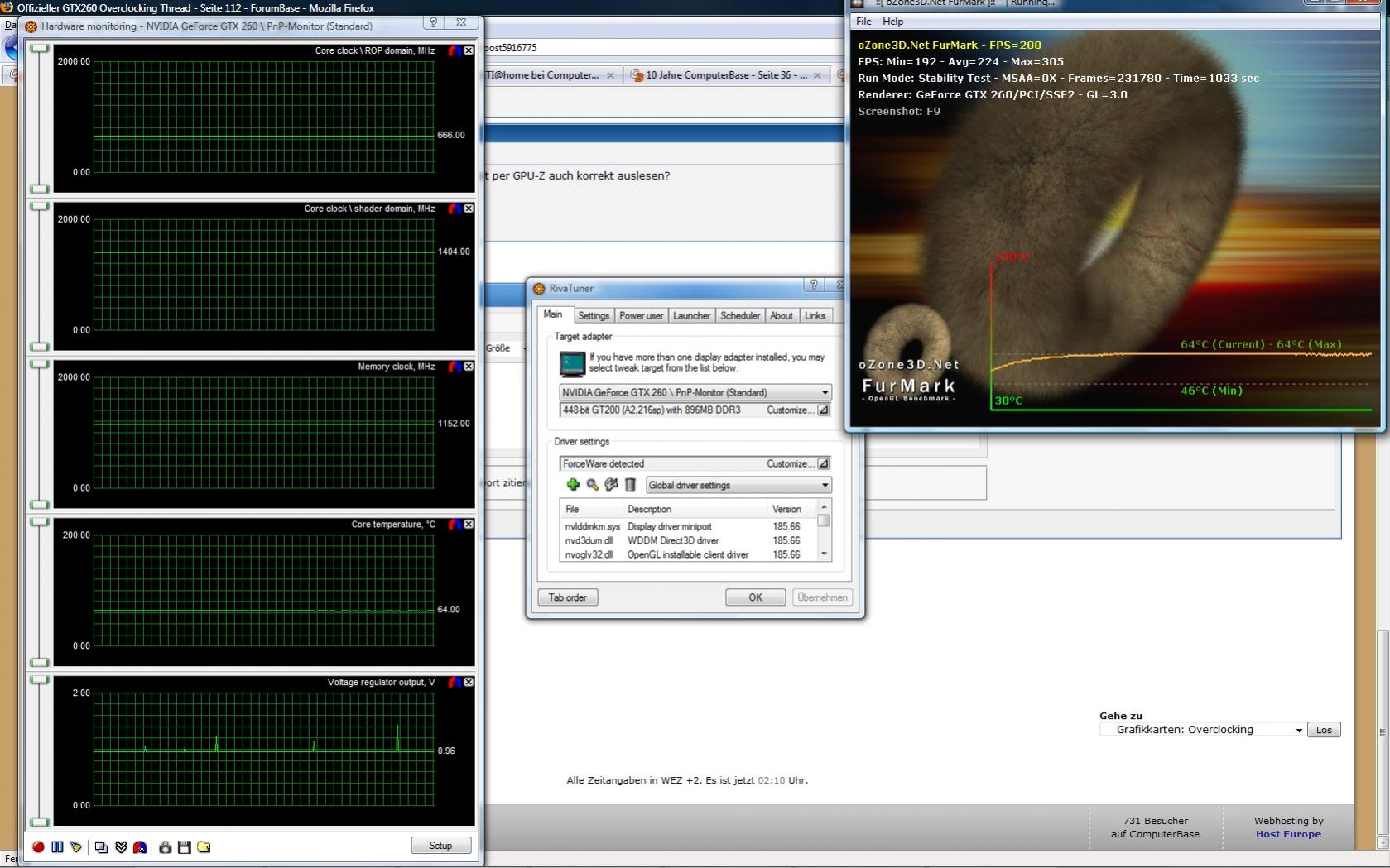
Task: Open the File menu in FurMark
Action: [x=863, y=22]
